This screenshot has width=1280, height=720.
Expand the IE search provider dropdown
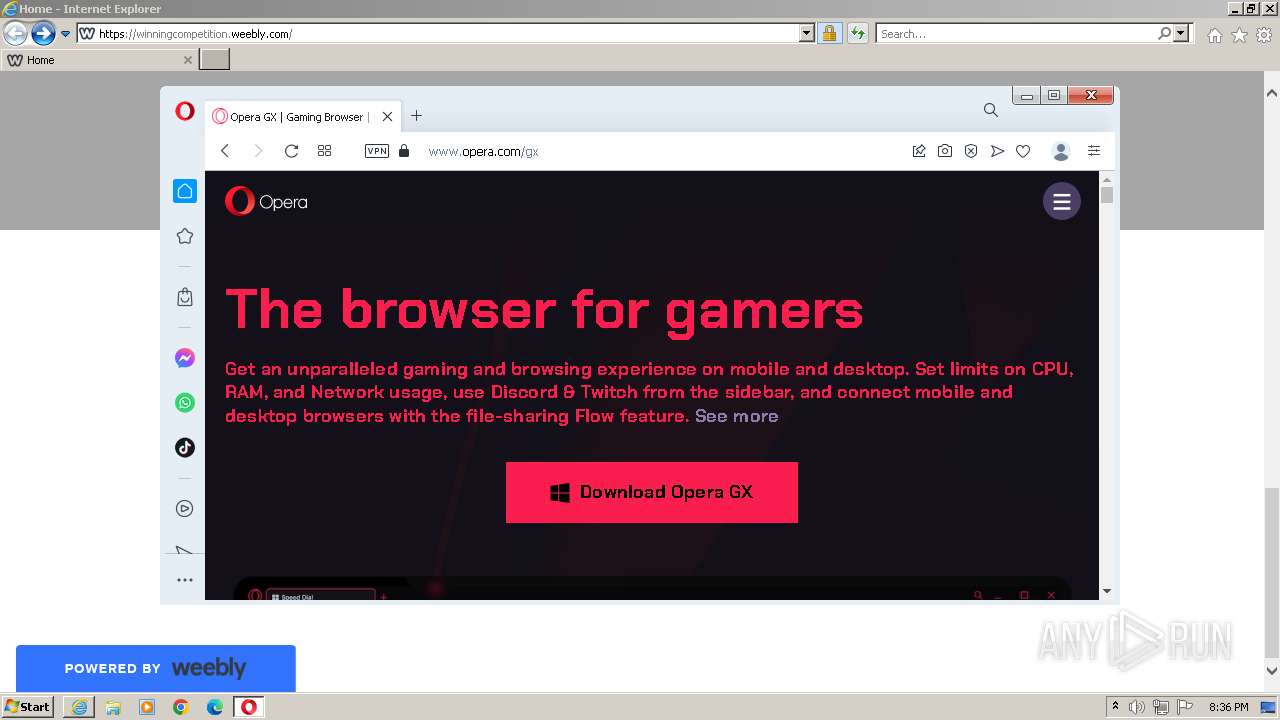[1182, 34]
